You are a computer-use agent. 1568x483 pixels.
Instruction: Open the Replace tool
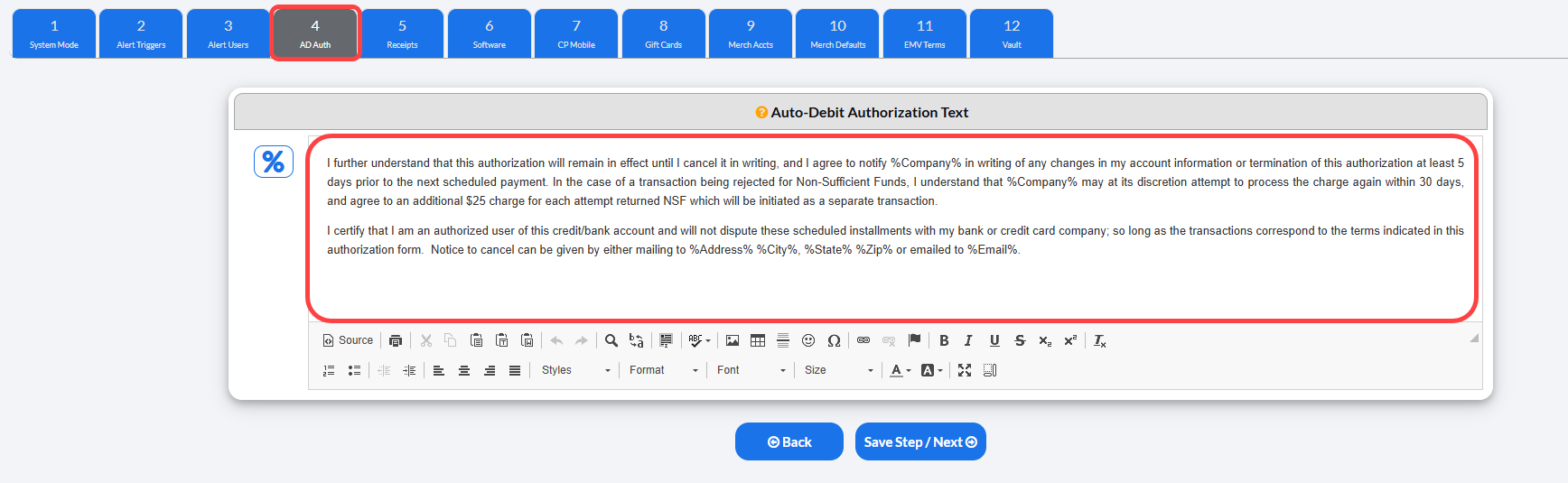tap(637, 340)
